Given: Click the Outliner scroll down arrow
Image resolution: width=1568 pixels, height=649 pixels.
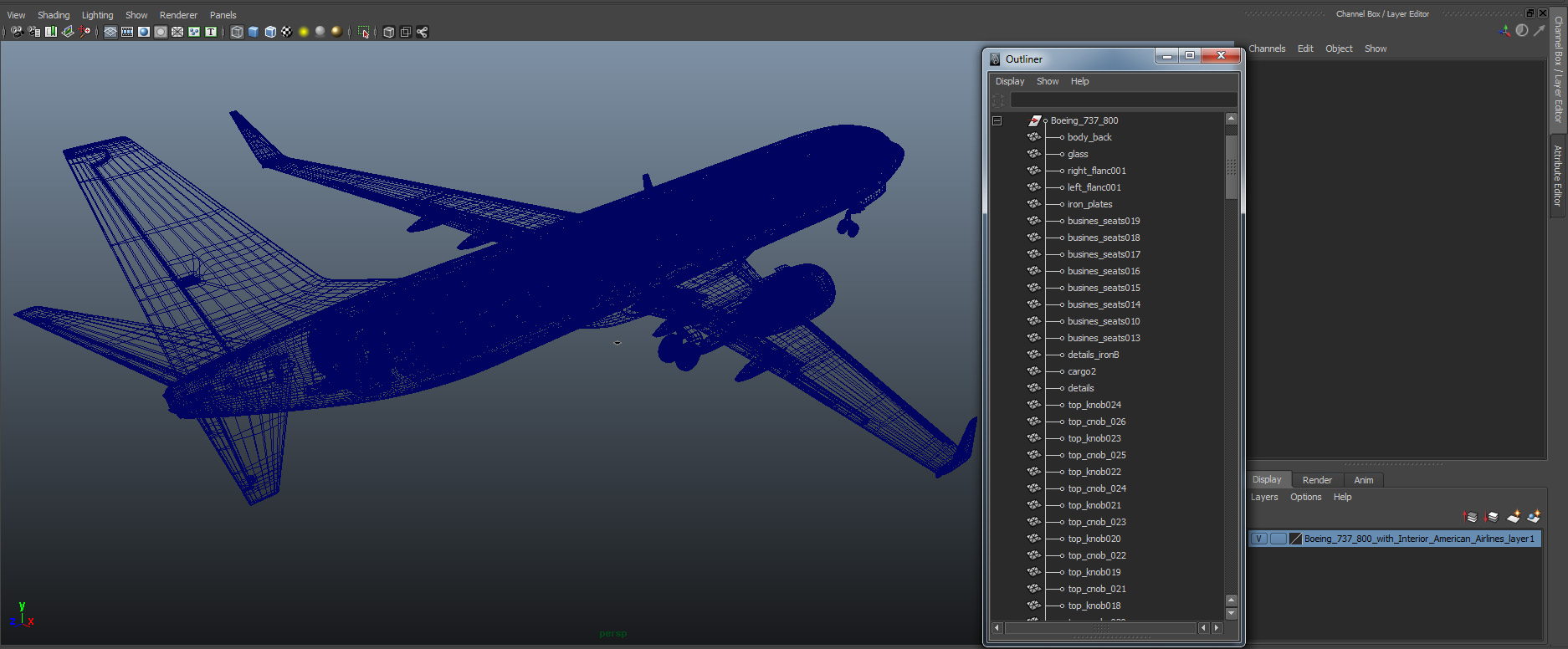Looking at the screenshot, I should coord(1231,613).
